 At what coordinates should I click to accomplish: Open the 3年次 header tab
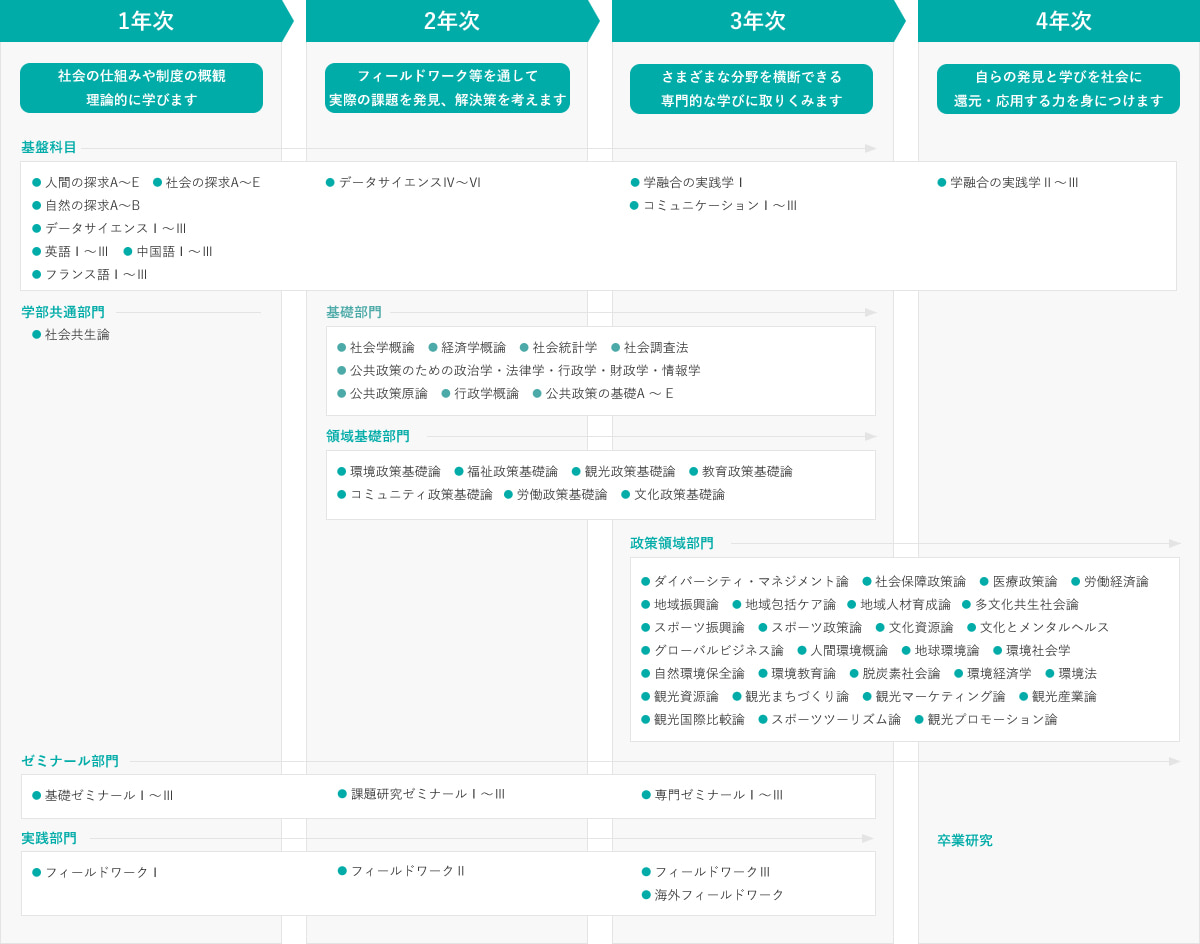tap(758, 21)
